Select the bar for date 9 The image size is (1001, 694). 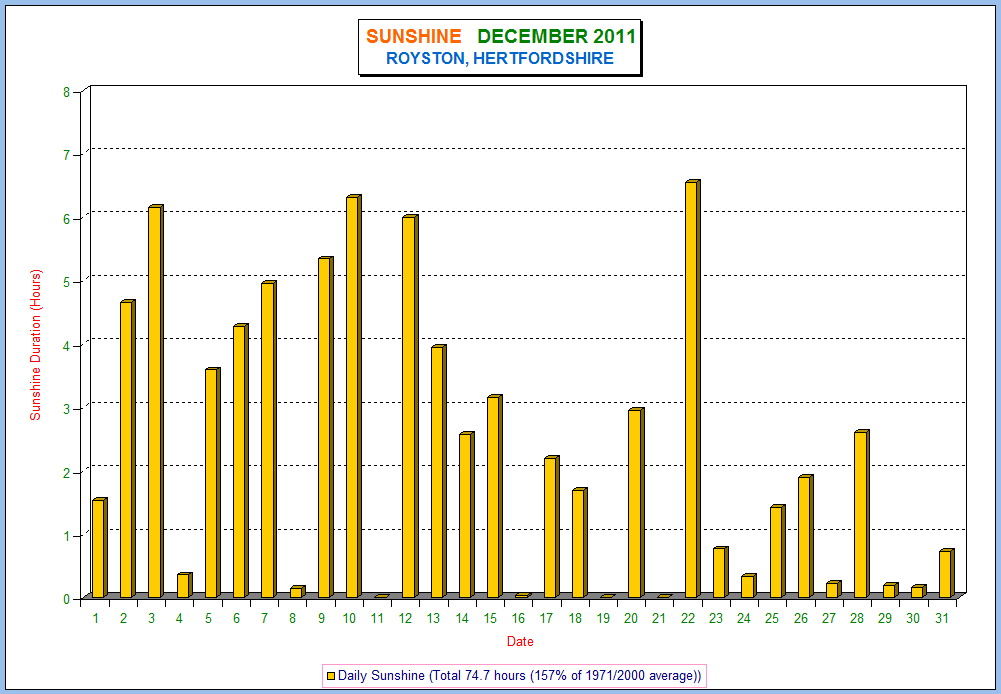pyautogui.click(x=326, y=428)
